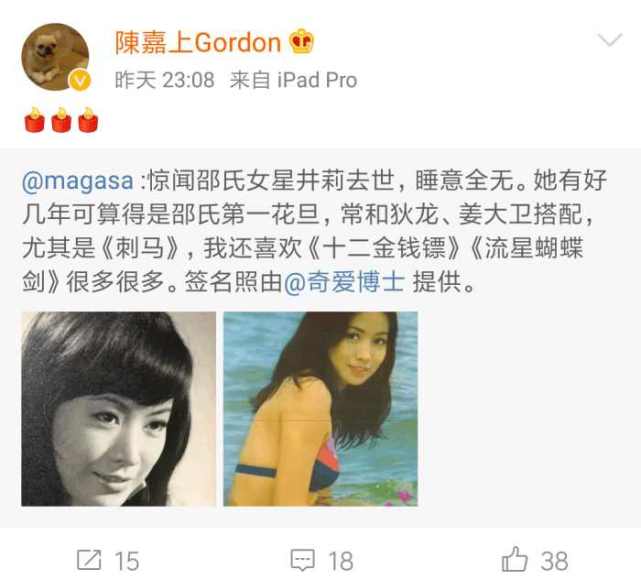641x580 pixels.
Task: Open 陳嘉上Gordon profile name
Action: 198,42
